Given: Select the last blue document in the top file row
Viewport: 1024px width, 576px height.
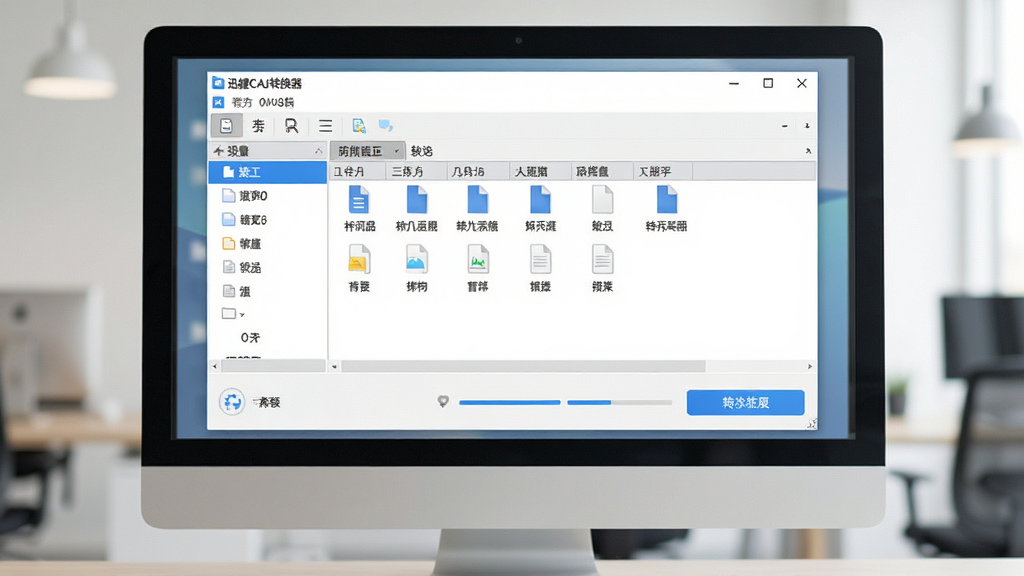Looking at the screenshot, I should 667,200.
